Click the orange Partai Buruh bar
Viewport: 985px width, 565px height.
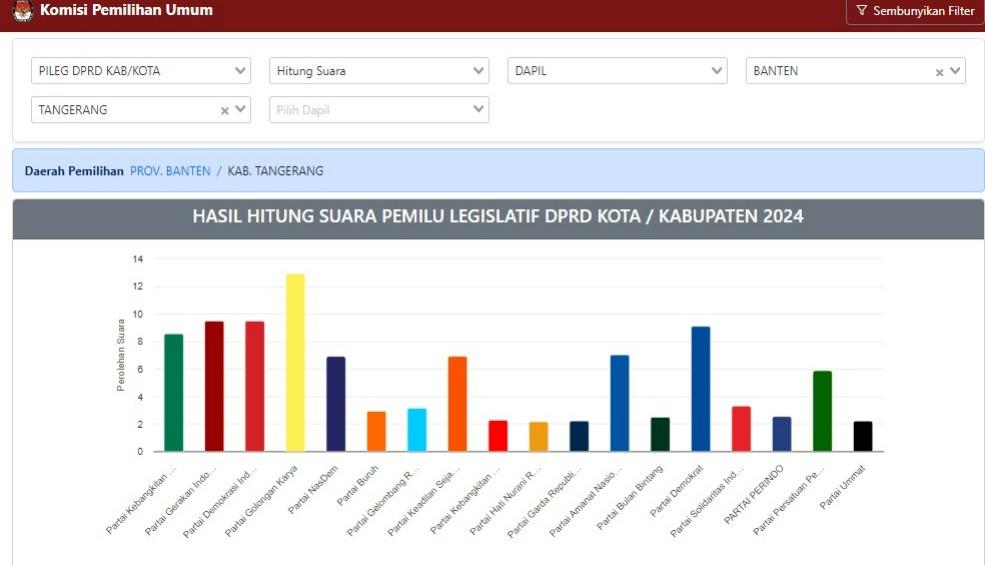(376, 431)
